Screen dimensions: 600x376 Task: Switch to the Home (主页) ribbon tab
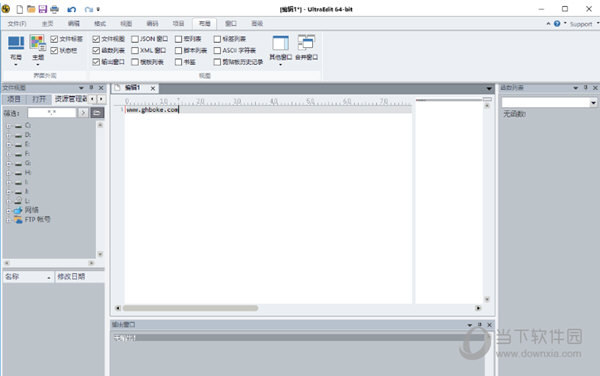coord(47,24)
